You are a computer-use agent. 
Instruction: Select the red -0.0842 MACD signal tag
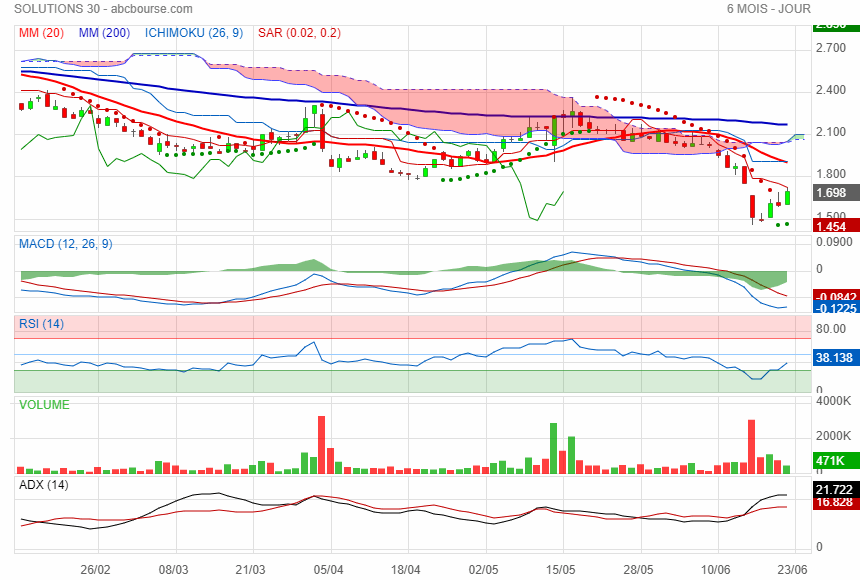[836, 296]
